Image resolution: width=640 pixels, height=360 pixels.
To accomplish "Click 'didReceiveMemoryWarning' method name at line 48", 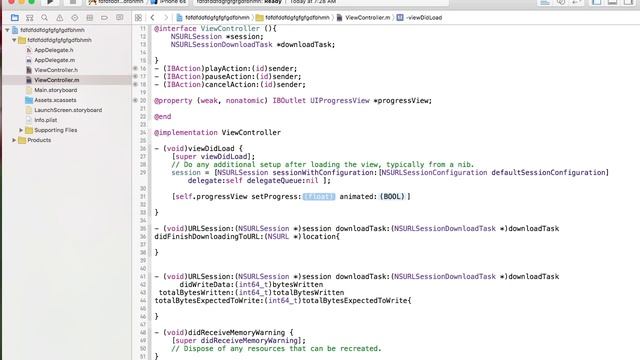I will pos(236,333).
